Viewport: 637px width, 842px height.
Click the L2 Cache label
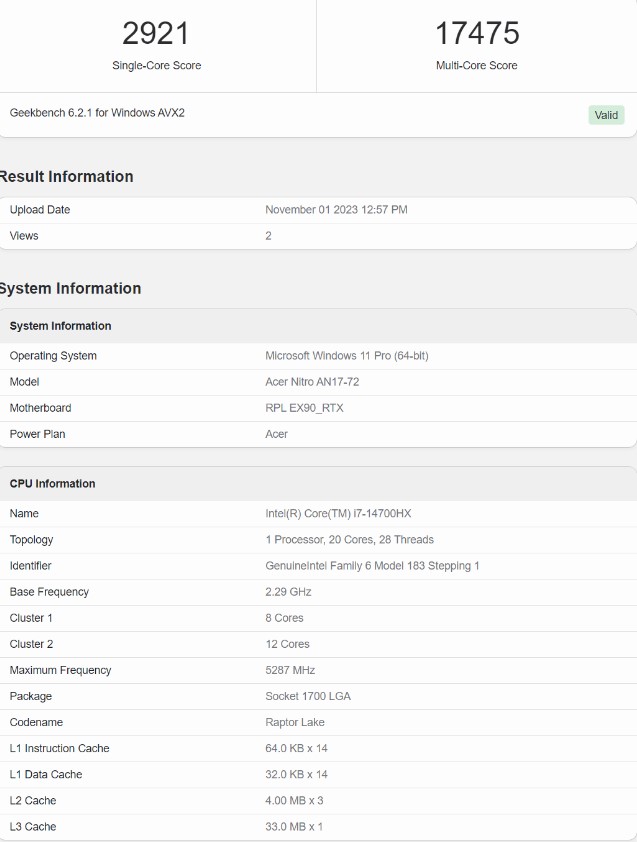click(33, 801)
